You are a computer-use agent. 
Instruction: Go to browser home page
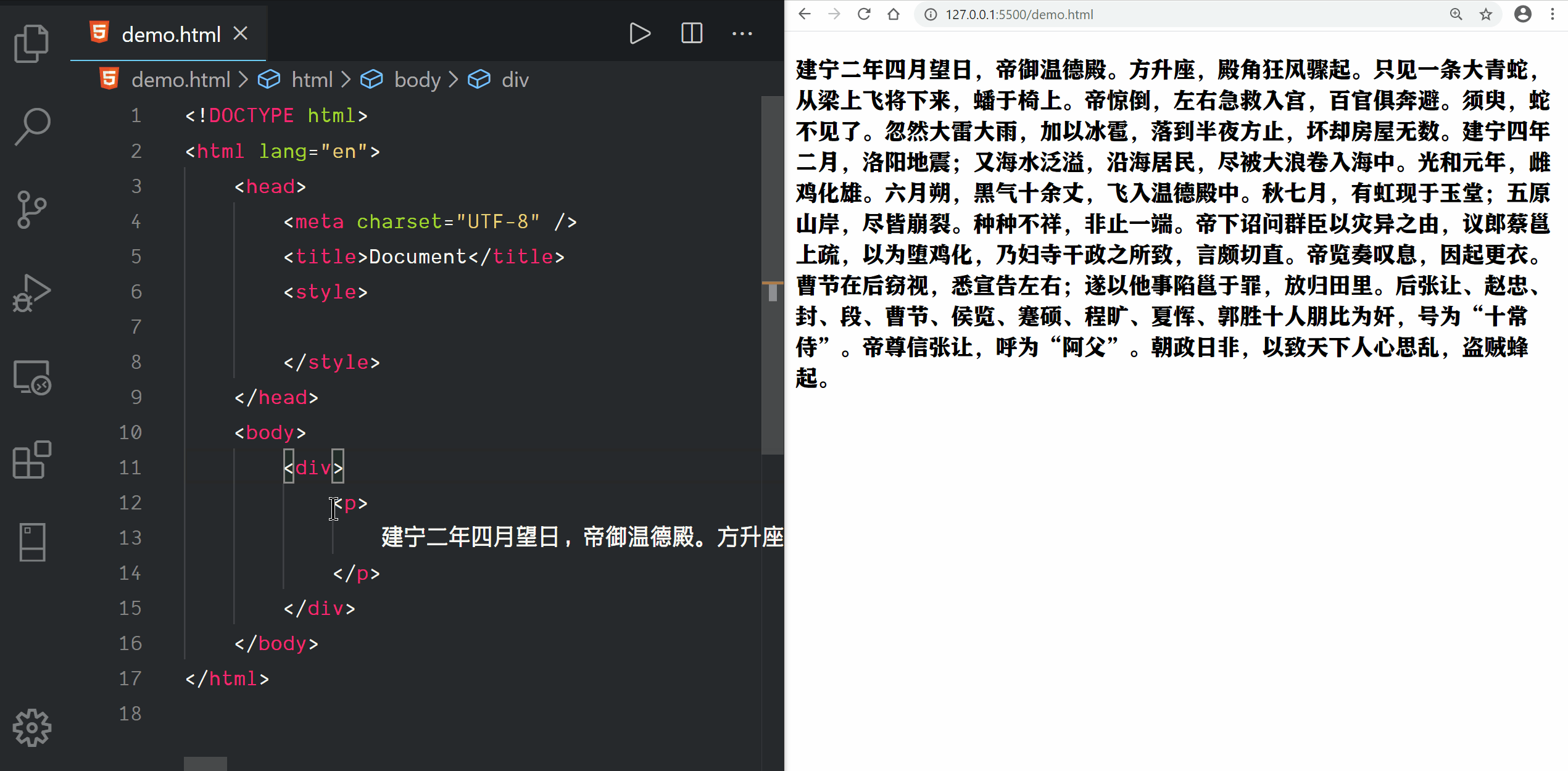[x=893, y=14]
